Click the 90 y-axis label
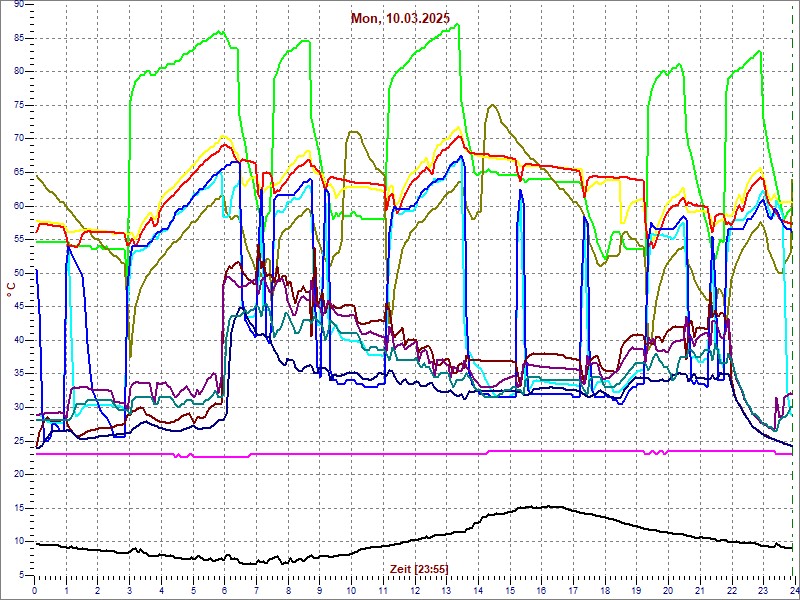 19,4
